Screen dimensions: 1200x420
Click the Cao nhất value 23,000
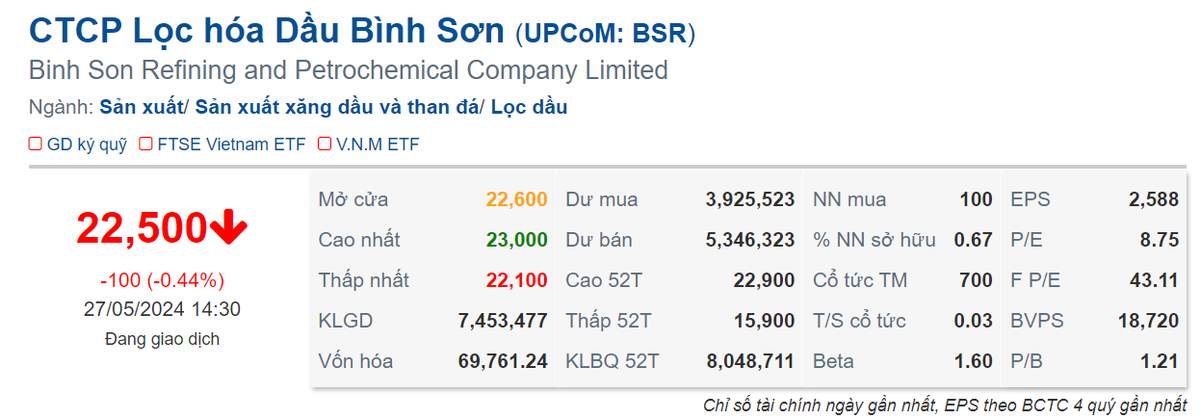pos(517,240)
